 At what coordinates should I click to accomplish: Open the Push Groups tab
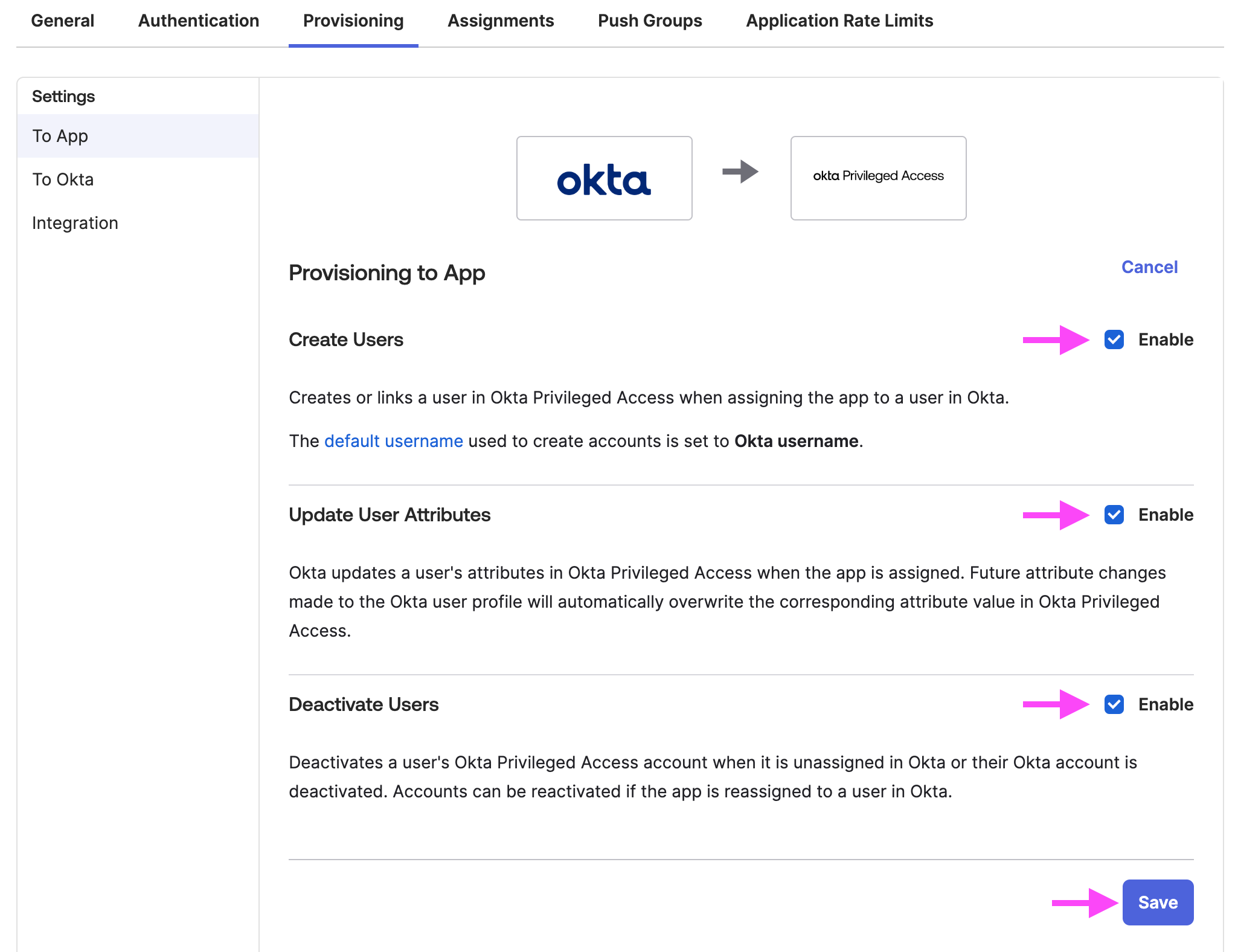[649, 21]
